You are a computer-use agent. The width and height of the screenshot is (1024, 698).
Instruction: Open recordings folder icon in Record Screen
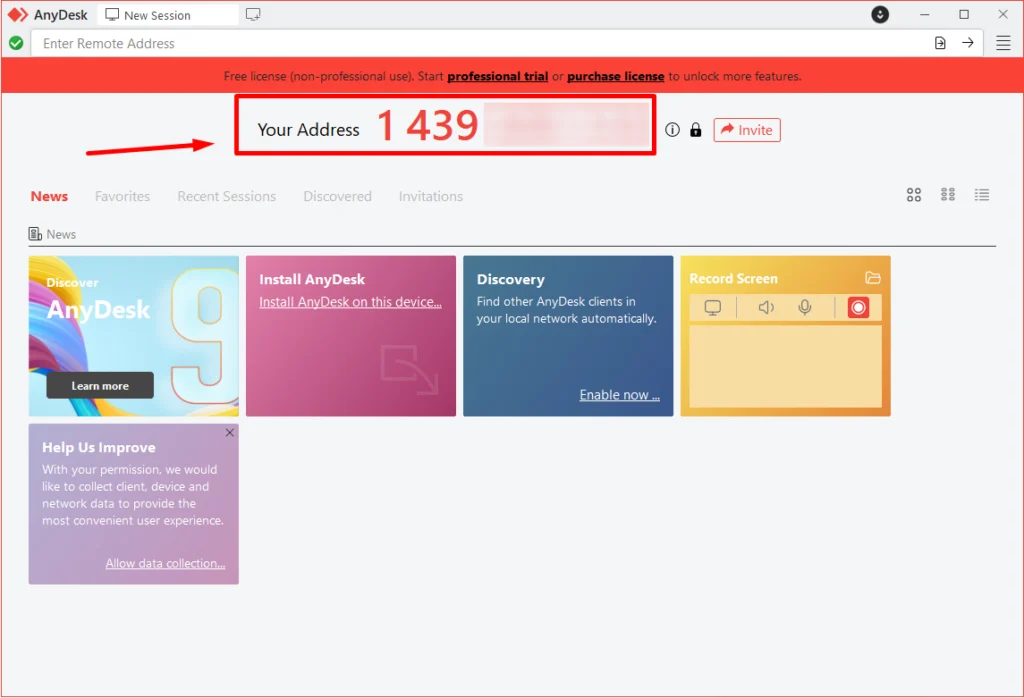(x=872, y=278)
